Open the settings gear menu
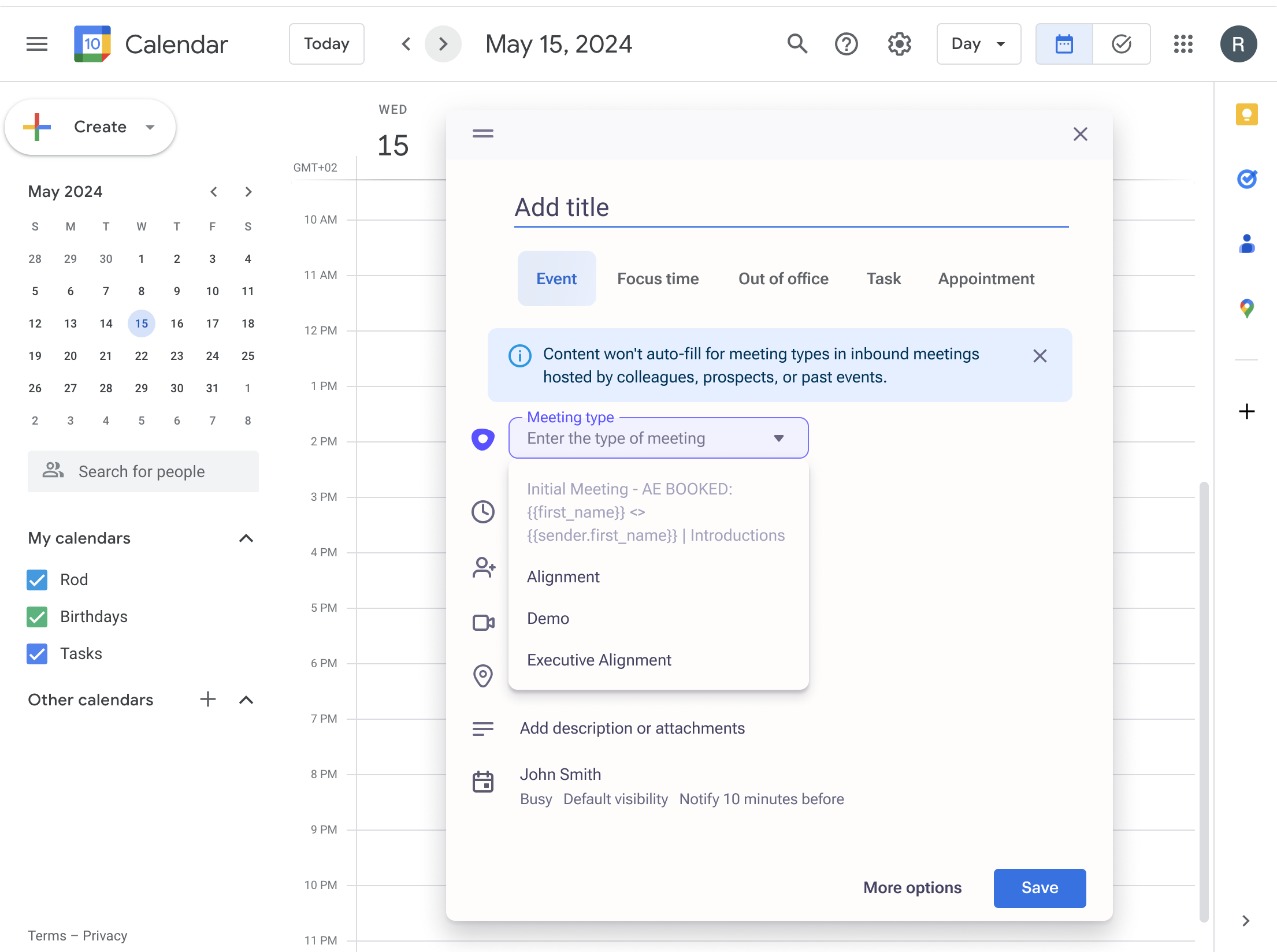Image resolution: width=1277 pixels, height=952 pixels. (899, 44)
